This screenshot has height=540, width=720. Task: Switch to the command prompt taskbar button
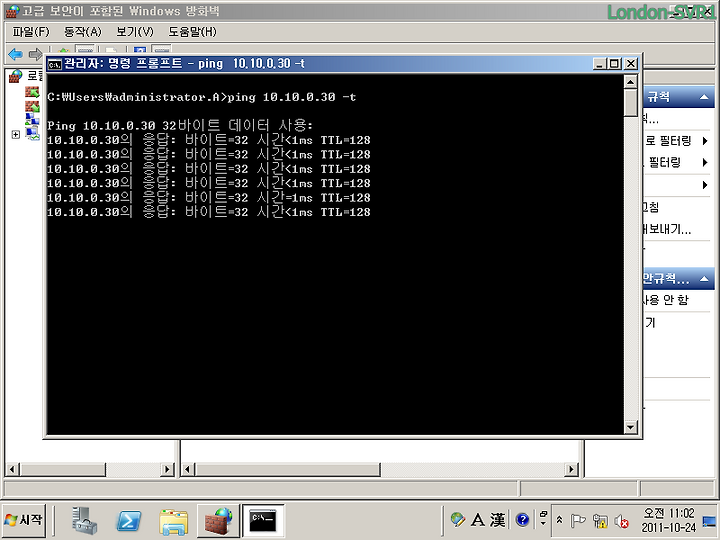pos(263,521)
